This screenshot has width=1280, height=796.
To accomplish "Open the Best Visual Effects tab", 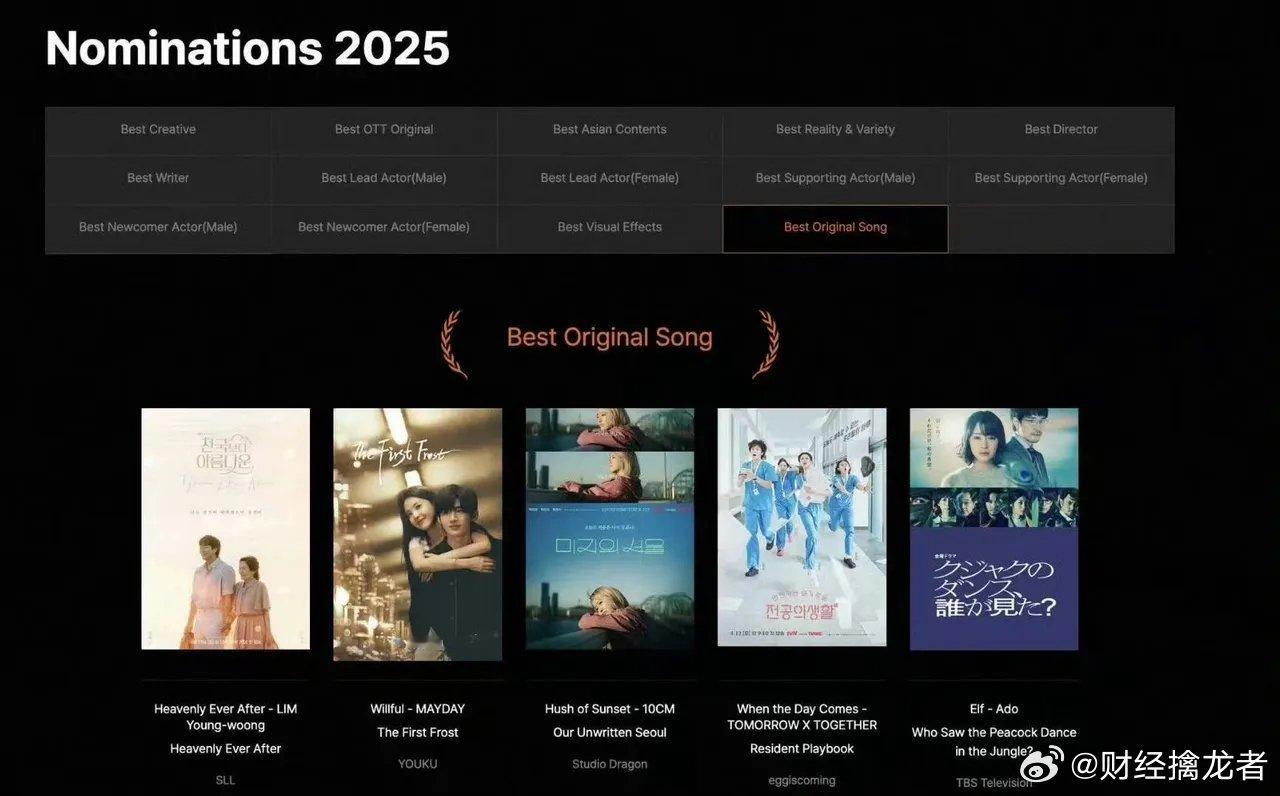I will point(610,227).
